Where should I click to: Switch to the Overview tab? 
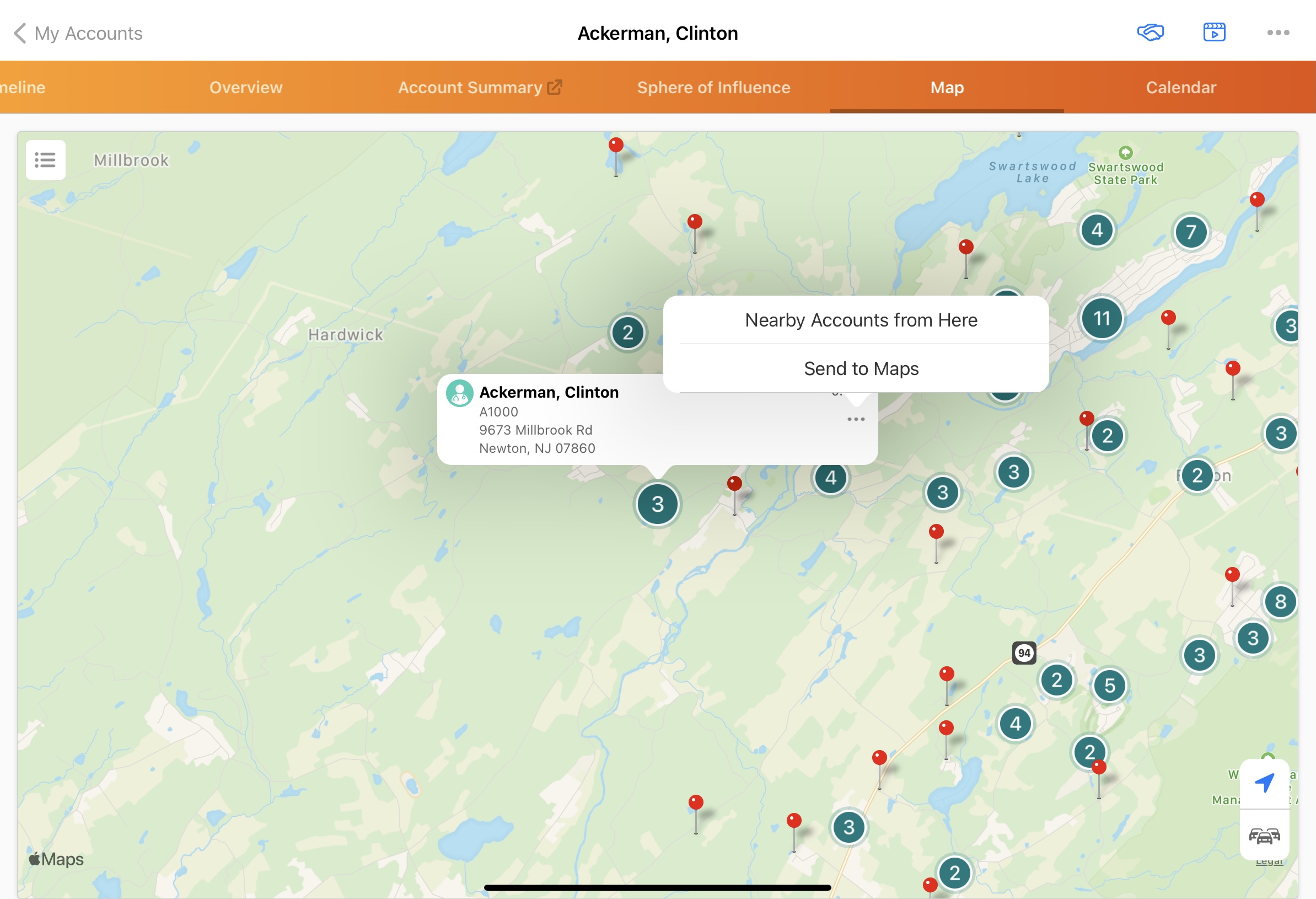click(x=246, y=87)
